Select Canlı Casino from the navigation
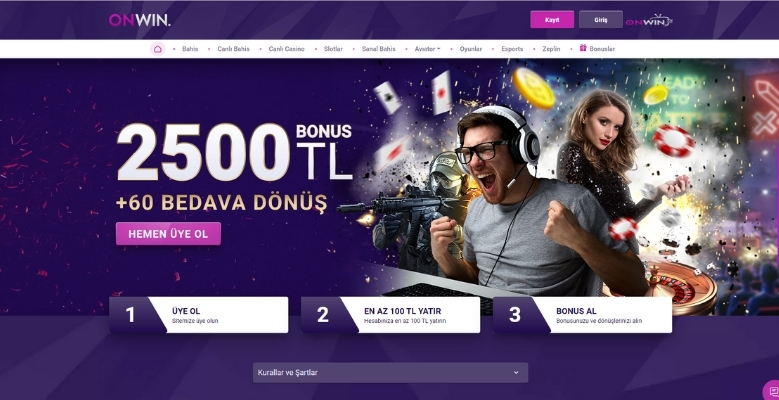 (x=286, y=49)
